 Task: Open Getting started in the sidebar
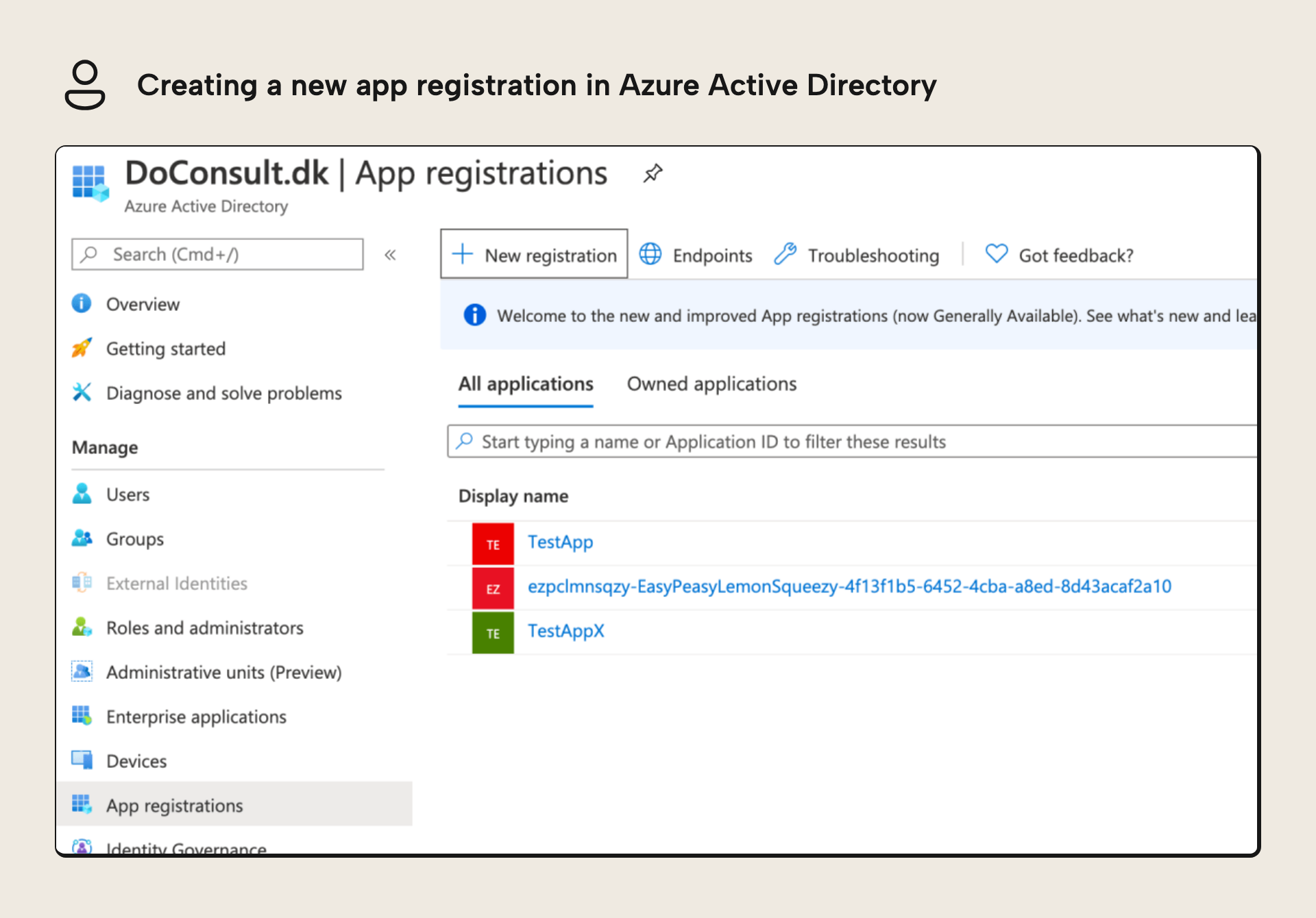tap(166, 349)
